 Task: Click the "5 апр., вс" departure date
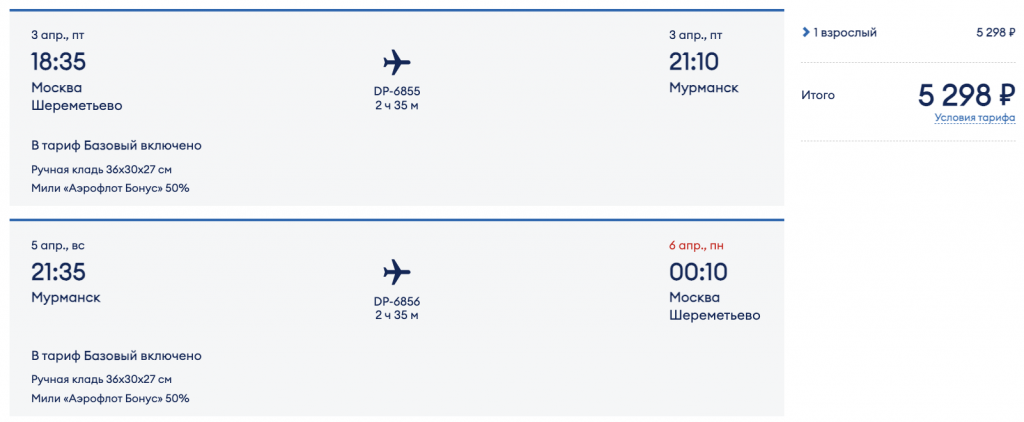coord(59,245)
